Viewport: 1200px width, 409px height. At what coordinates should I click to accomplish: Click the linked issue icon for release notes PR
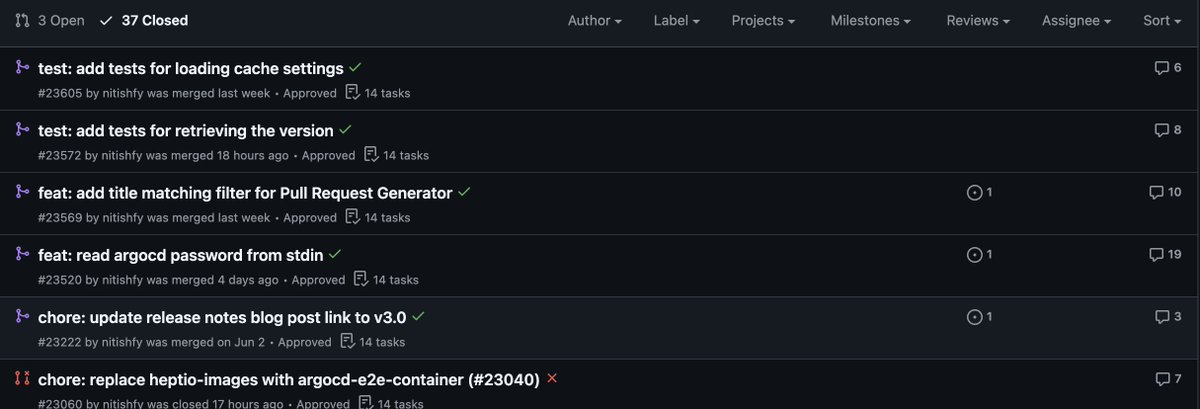[975, 316]
